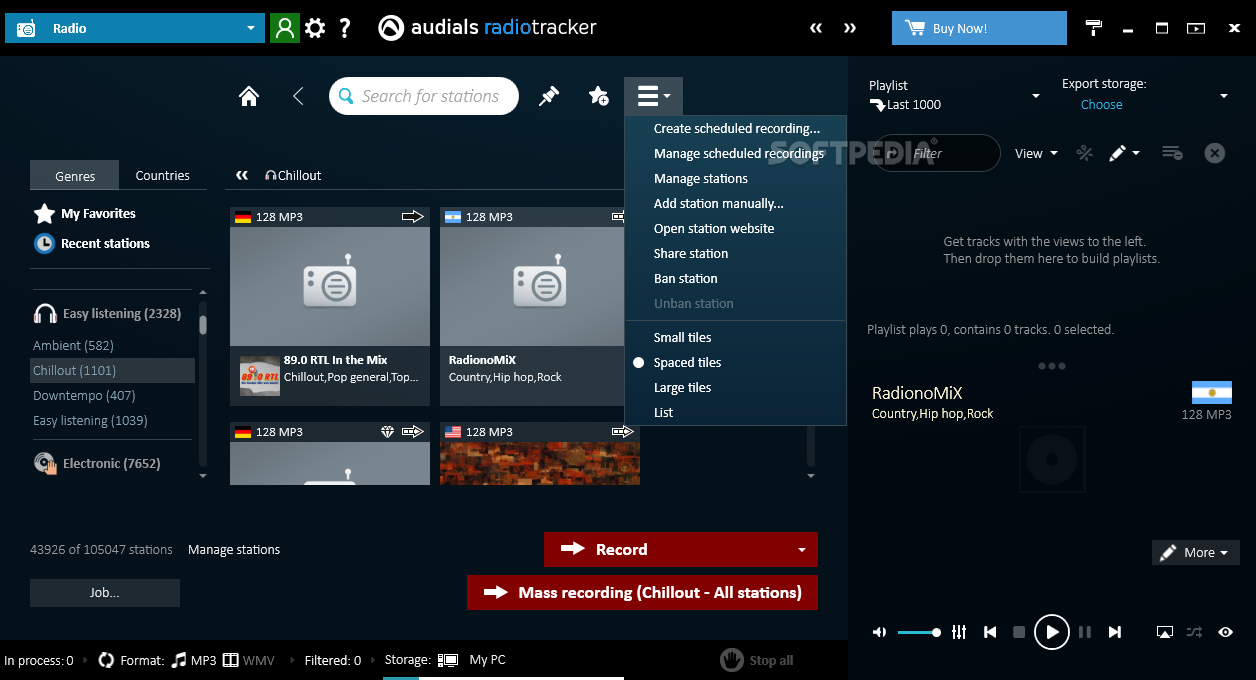
Task: Pause playback with the pause icon
Action: point(1085,632)
